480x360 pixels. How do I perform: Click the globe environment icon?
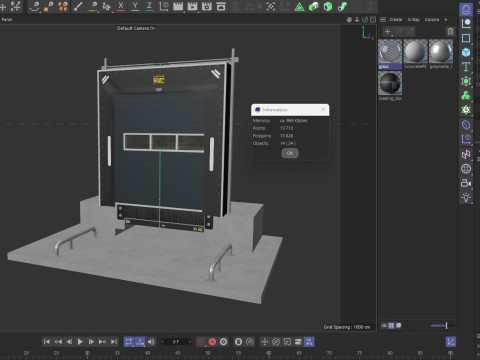tap(466, 169)
